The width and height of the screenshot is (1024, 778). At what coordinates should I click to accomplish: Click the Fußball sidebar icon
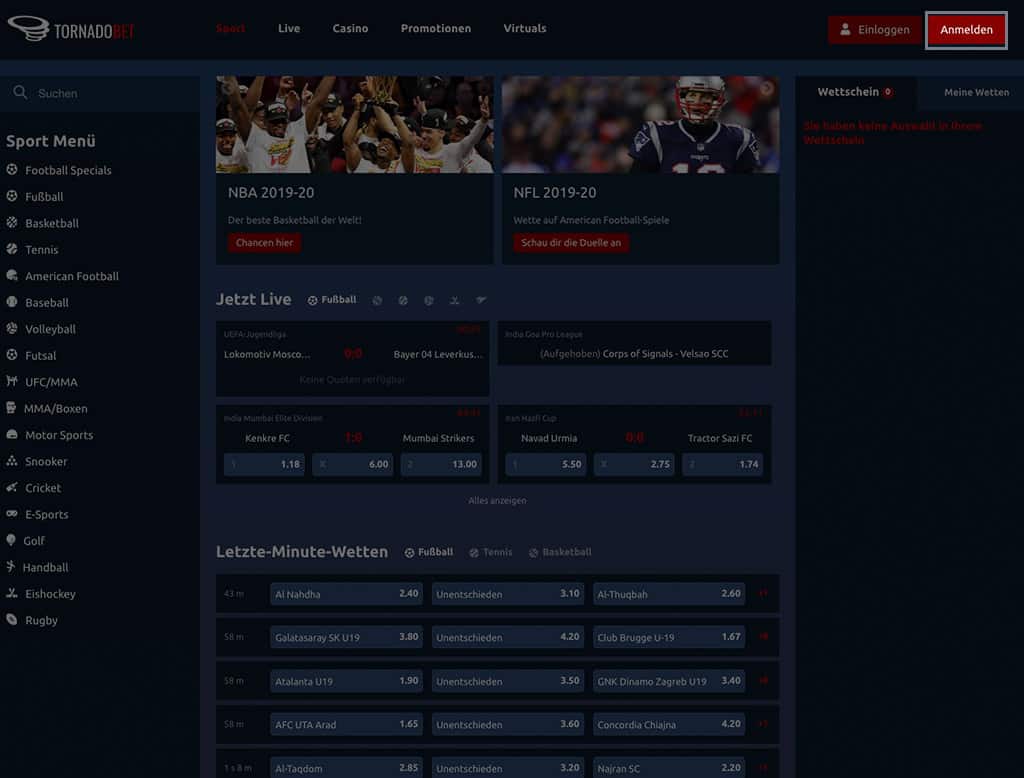point(12,196)
